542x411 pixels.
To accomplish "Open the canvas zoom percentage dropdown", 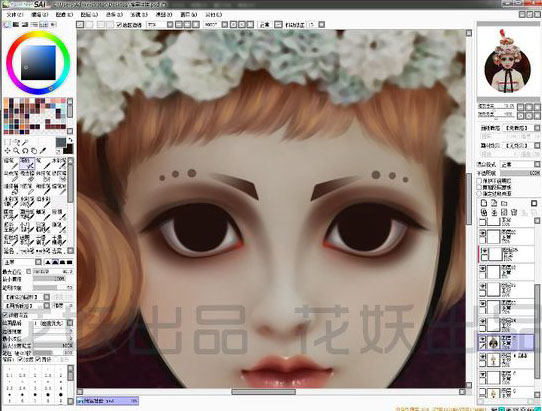I will click(x=170, y=25).
